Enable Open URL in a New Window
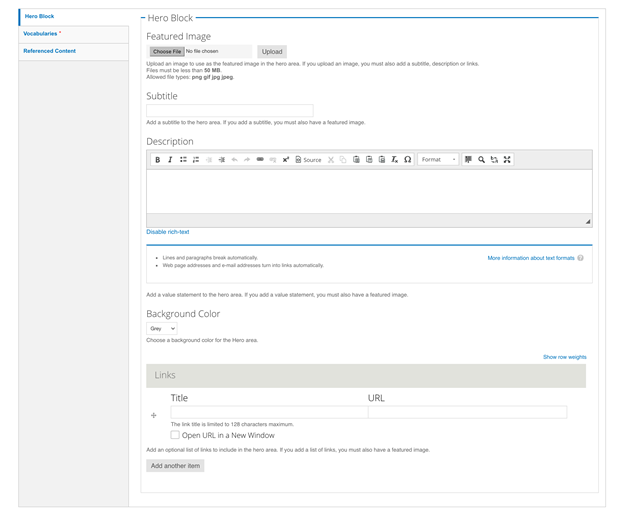Viewport: 624px width, 508px height. pos(175,435)
